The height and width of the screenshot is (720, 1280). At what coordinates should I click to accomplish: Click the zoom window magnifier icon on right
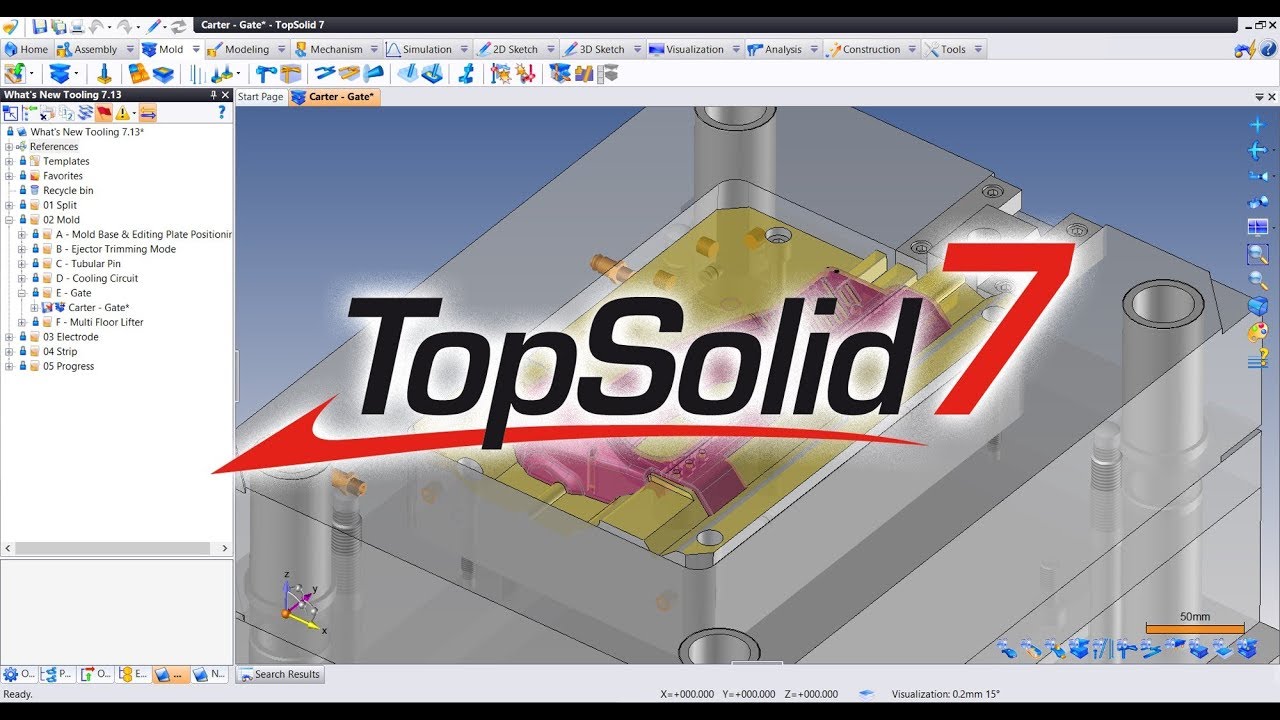click(1258, 254)
